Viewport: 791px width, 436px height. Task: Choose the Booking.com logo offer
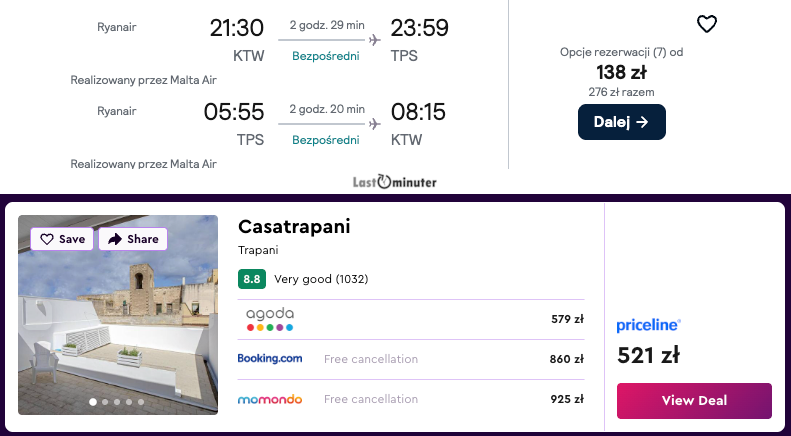tap(270, 359)
